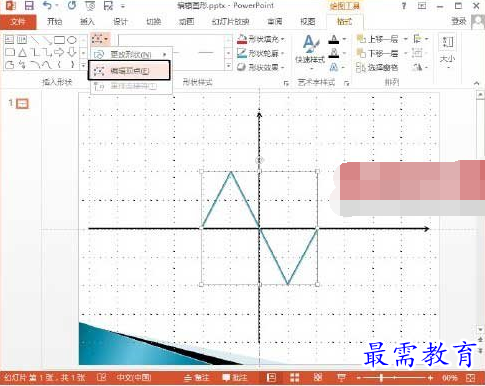
Task: Customize the quick access toolbar dropdown
Action: coord(123,6)
